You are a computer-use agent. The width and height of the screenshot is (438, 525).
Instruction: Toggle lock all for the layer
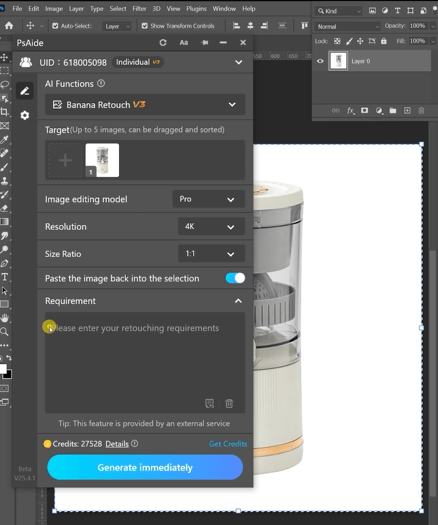tap(384, 41)
